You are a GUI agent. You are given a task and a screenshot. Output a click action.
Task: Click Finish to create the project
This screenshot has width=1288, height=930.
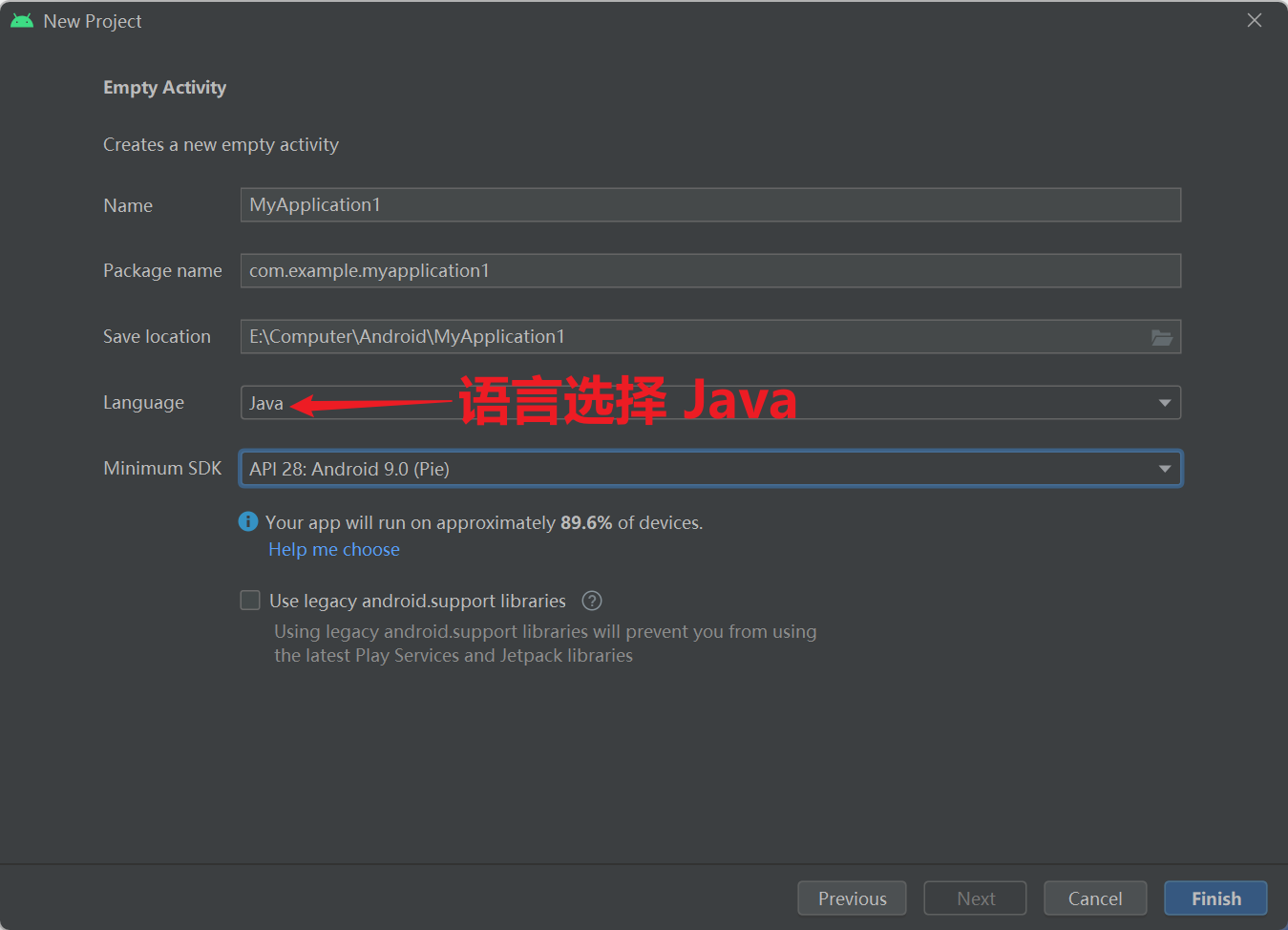(1216, 898)
